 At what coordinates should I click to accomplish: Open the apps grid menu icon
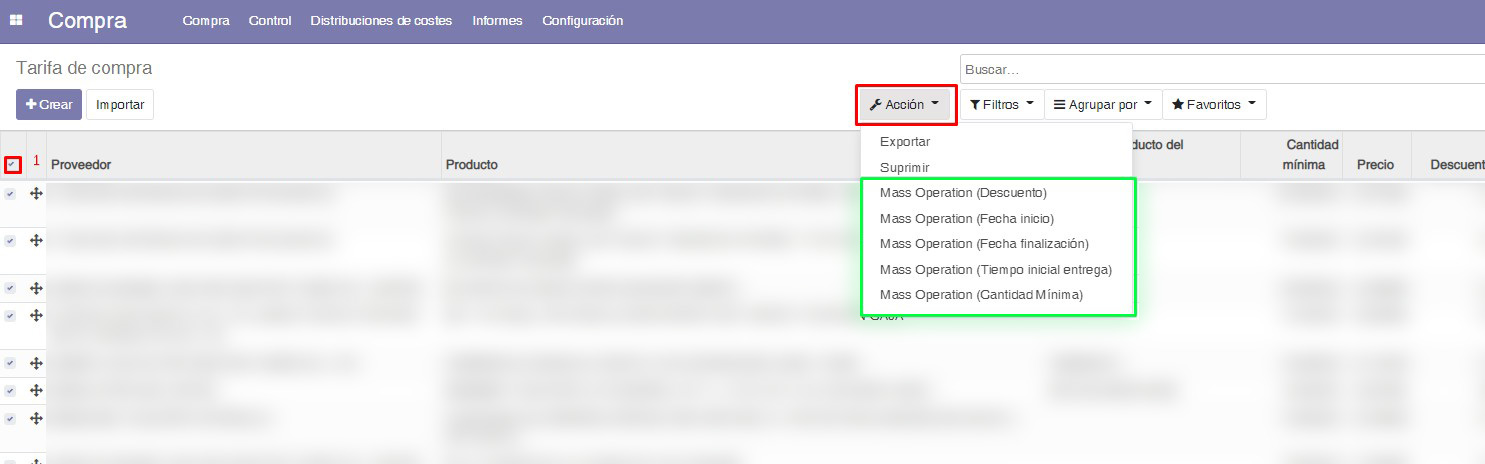[16, 21]
